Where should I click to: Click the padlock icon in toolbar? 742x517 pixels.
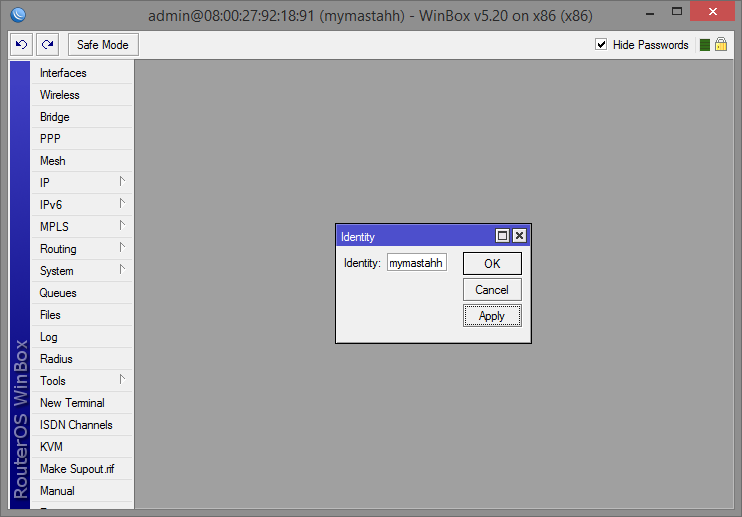(x=721, y=44)
